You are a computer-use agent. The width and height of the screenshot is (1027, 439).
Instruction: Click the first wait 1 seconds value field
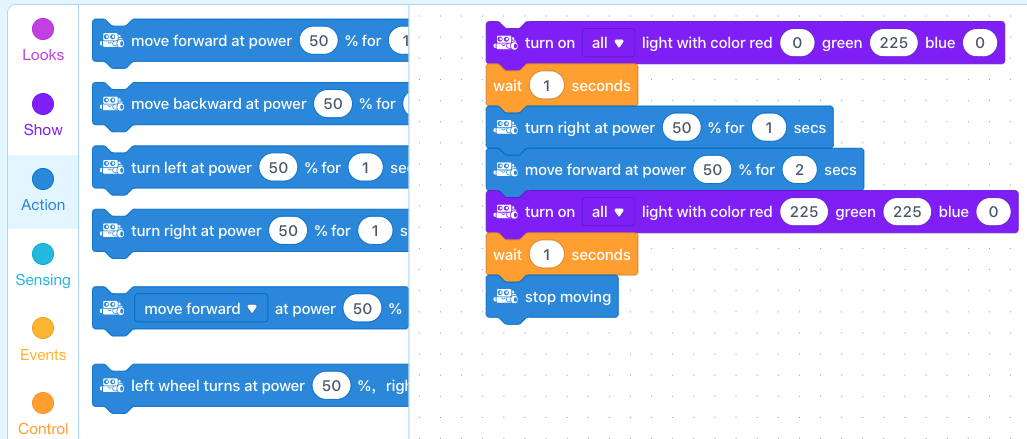click(547, 86)
